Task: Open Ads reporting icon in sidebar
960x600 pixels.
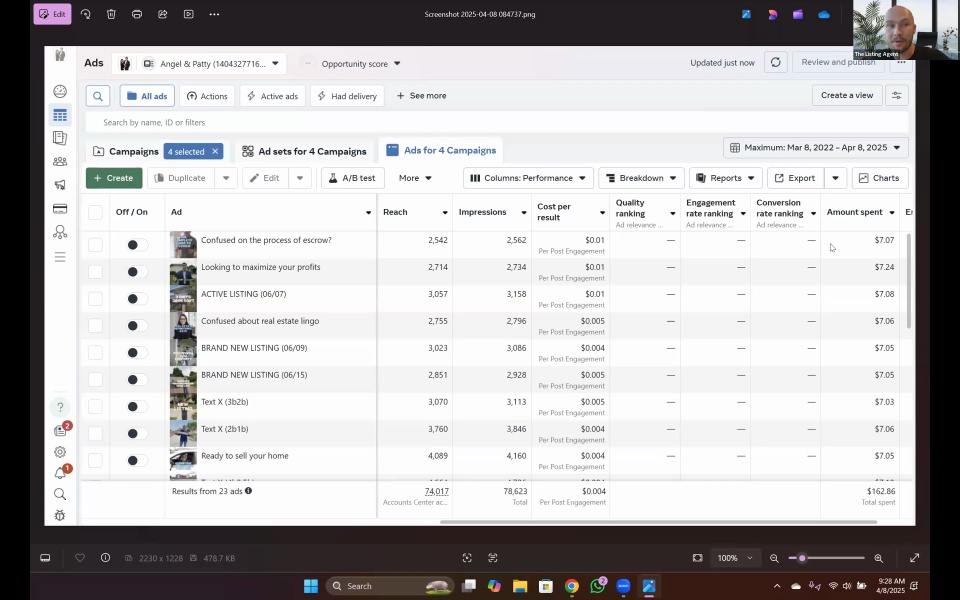Action: pos(60,138)
